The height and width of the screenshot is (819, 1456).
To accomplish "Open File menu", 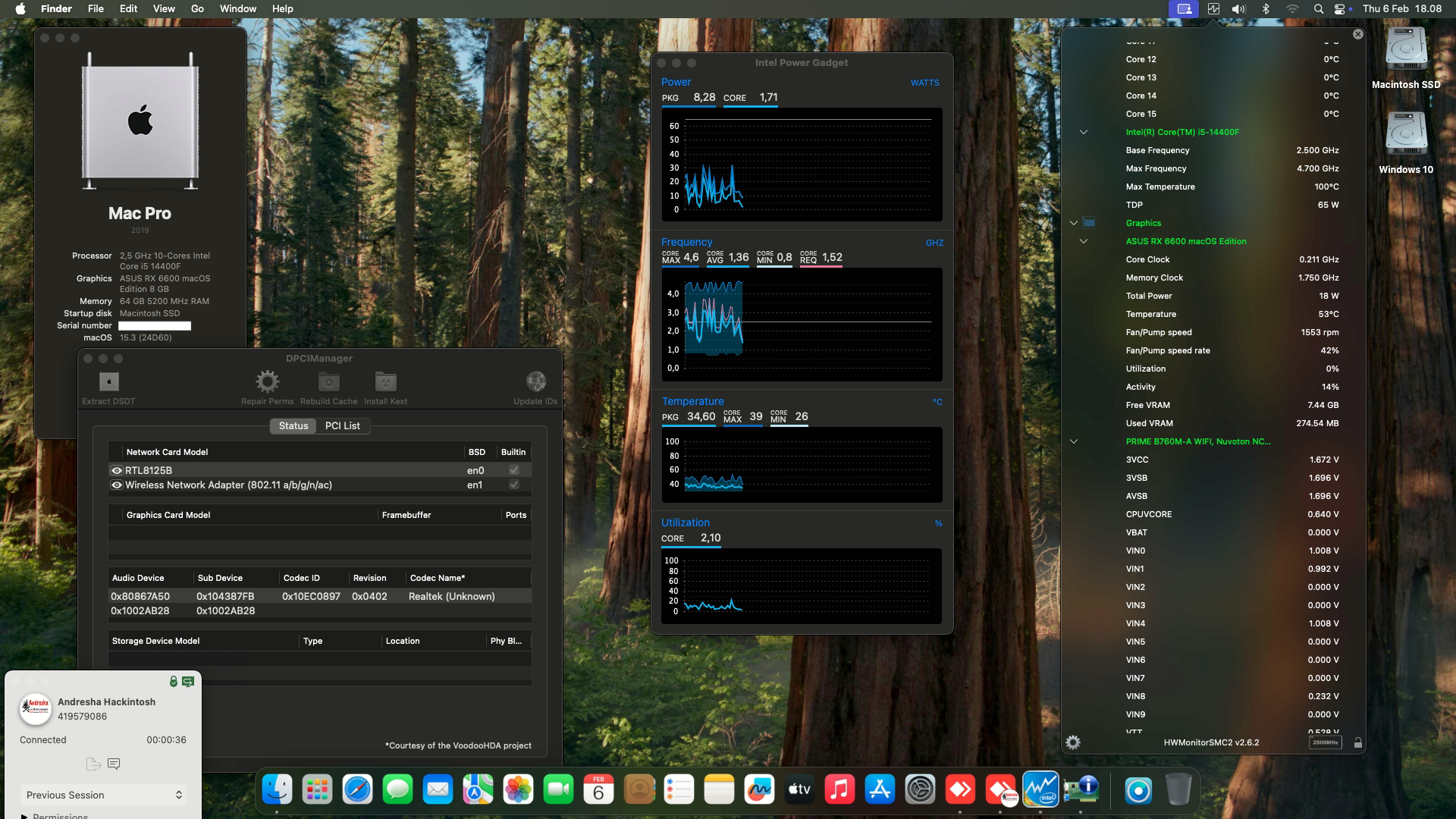I will tap(96, 9).
